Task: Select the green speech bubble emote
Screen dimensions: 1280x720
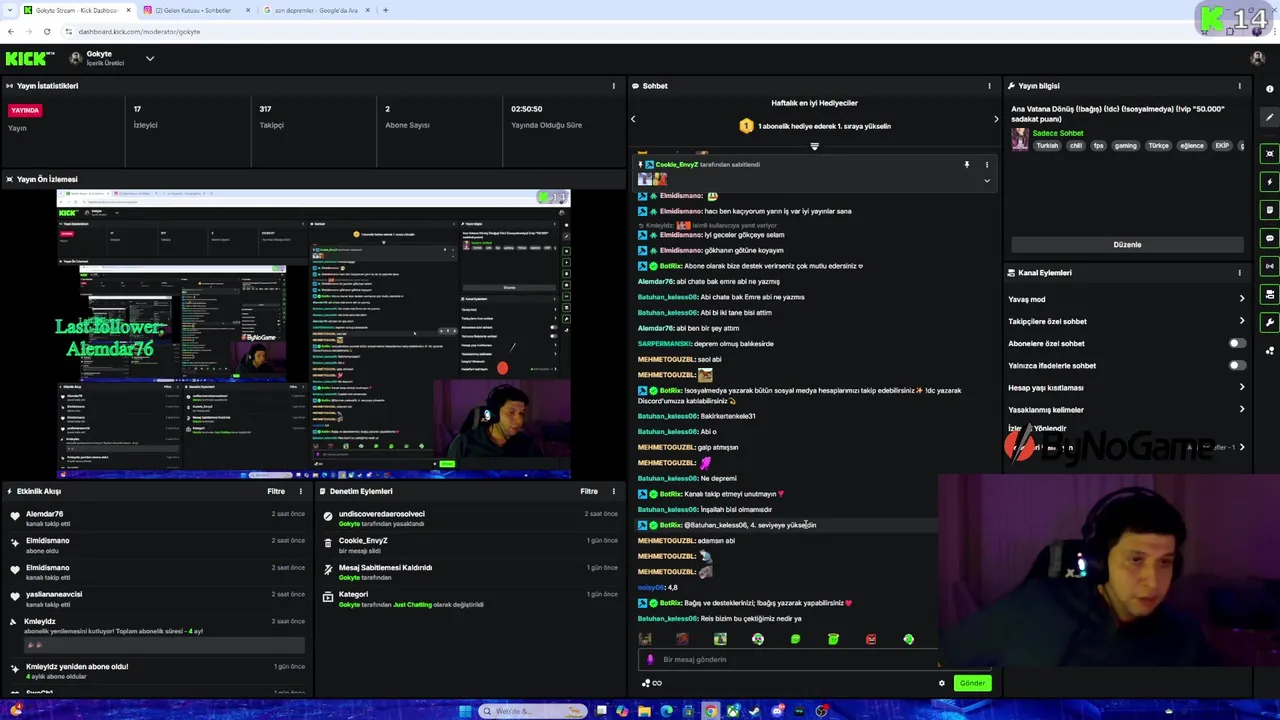Action: [795, 639]
